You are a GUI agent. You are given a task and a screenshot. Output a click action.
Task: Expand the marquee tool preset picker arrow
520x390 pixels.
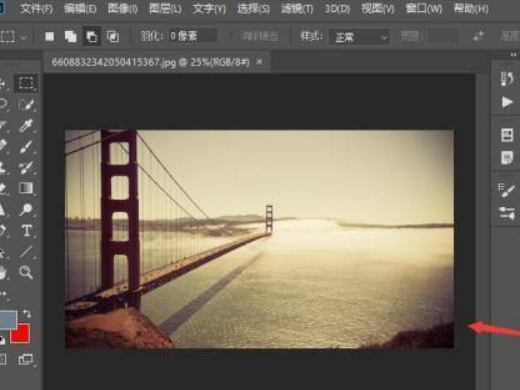click(24, 37)
